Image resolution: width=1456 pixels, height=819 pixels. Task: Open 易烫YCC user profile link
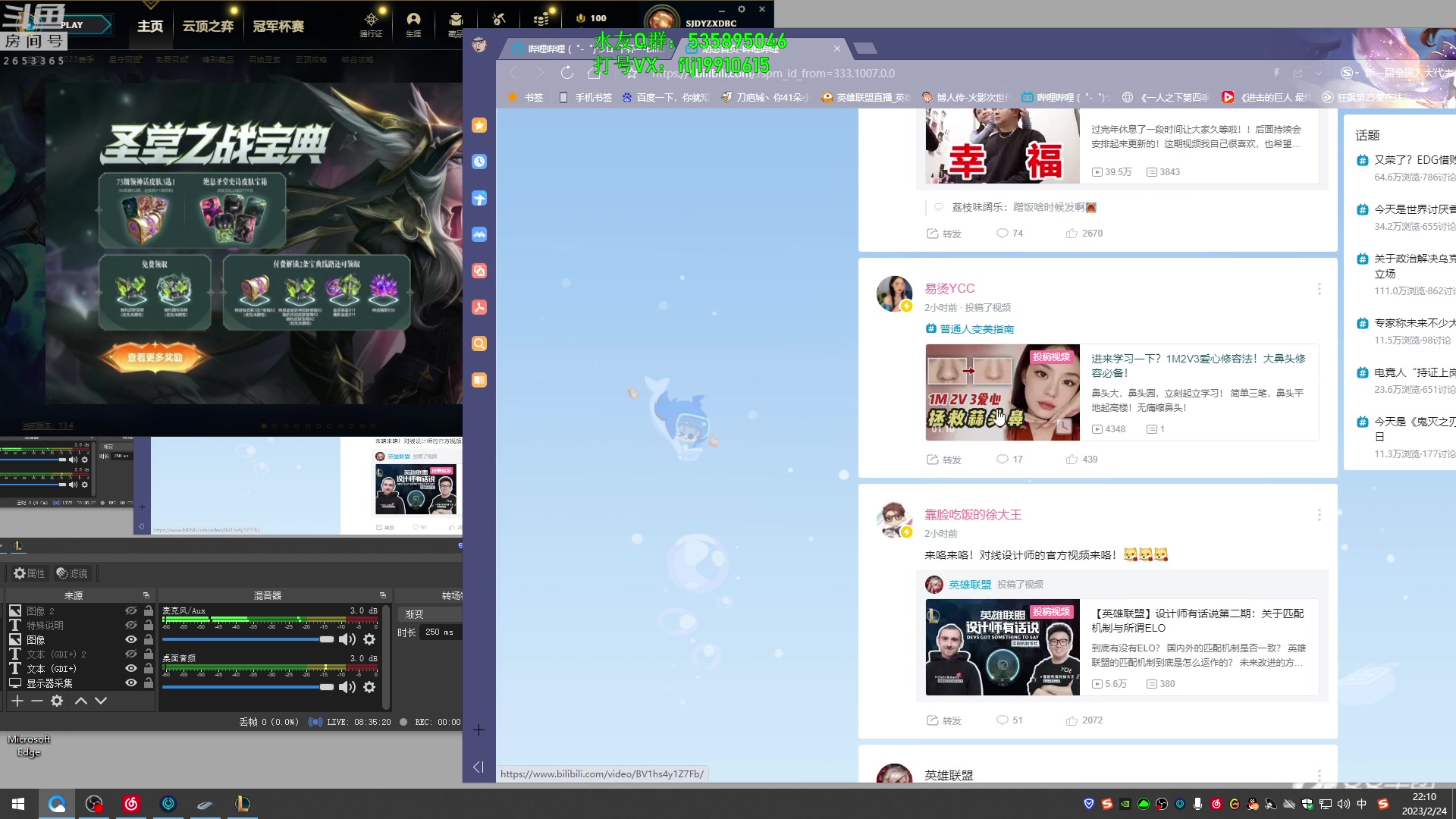point(949,288)
